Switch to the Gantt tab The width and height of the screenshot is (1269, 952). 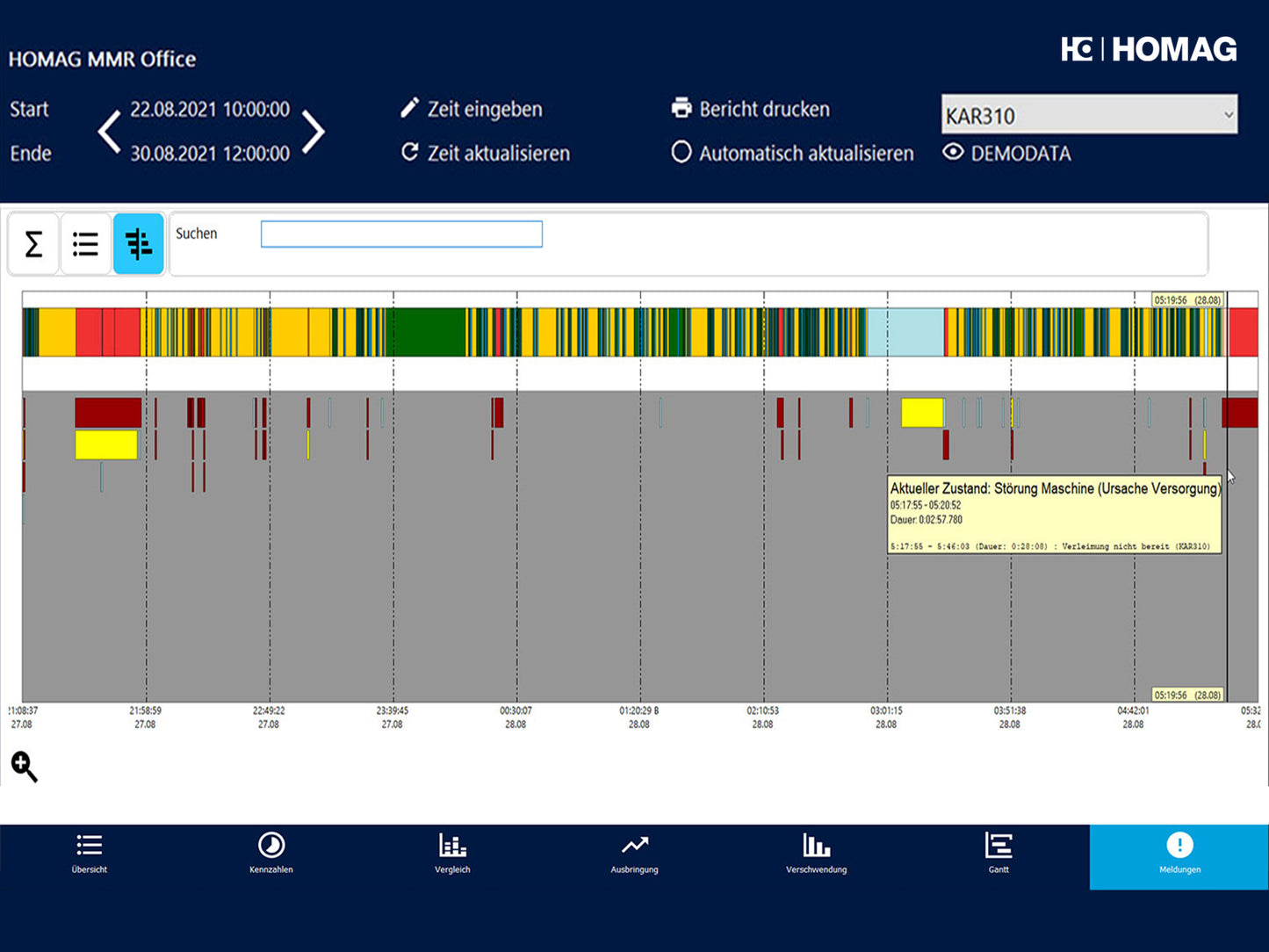(999, 852)
